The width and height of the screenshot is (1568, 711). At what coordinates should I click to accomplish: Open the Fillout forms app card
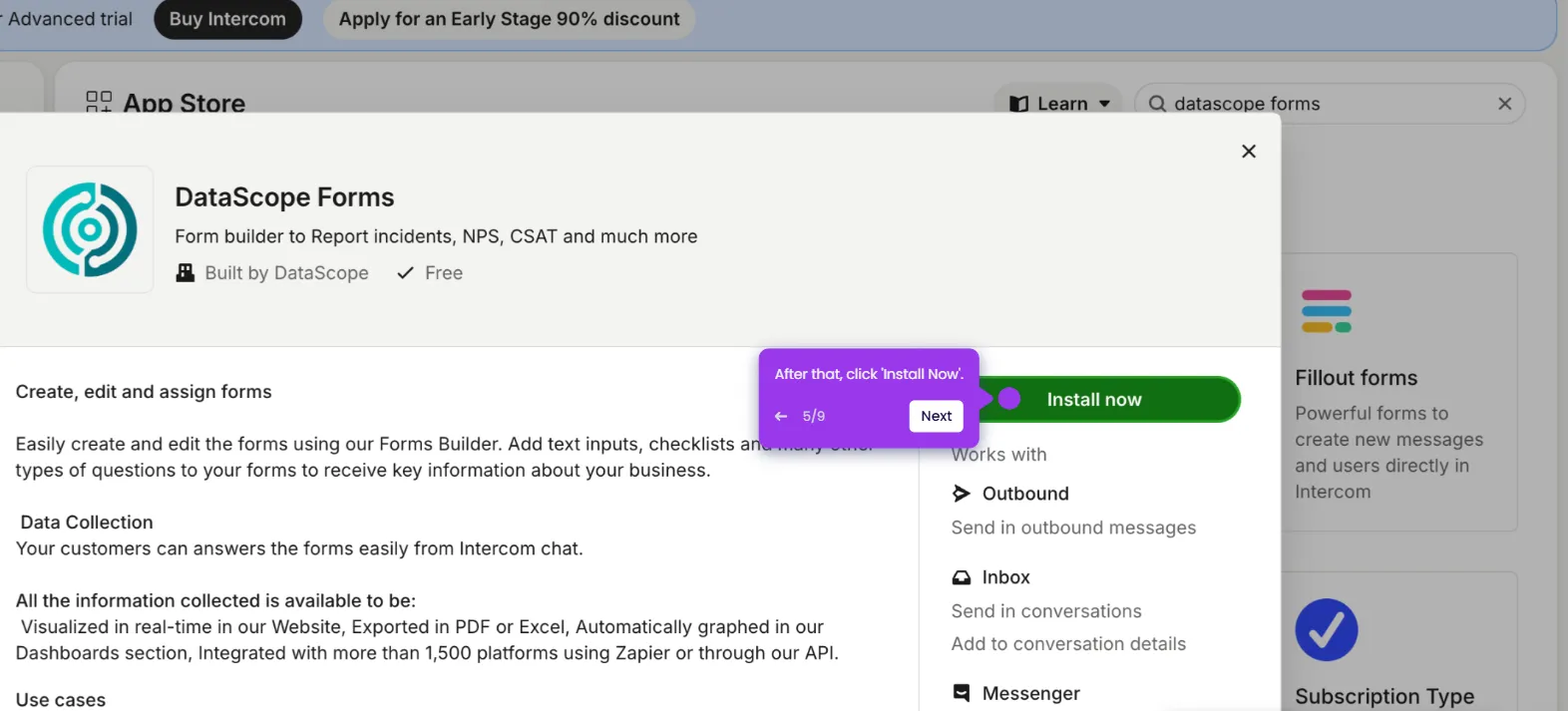pyautogui.click(x=1399, y=392)
